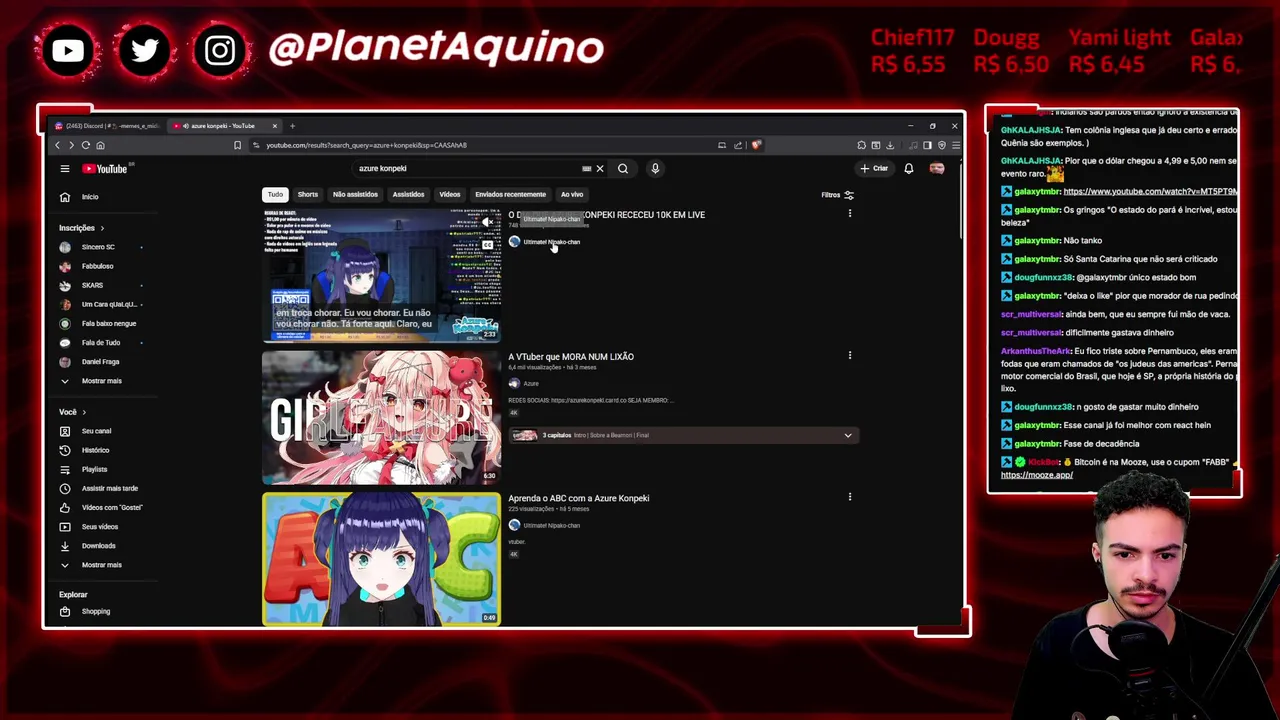Open options menu for Aprenda o ABC video
This screenshot has width=1280, height=720.
(850, 497)
